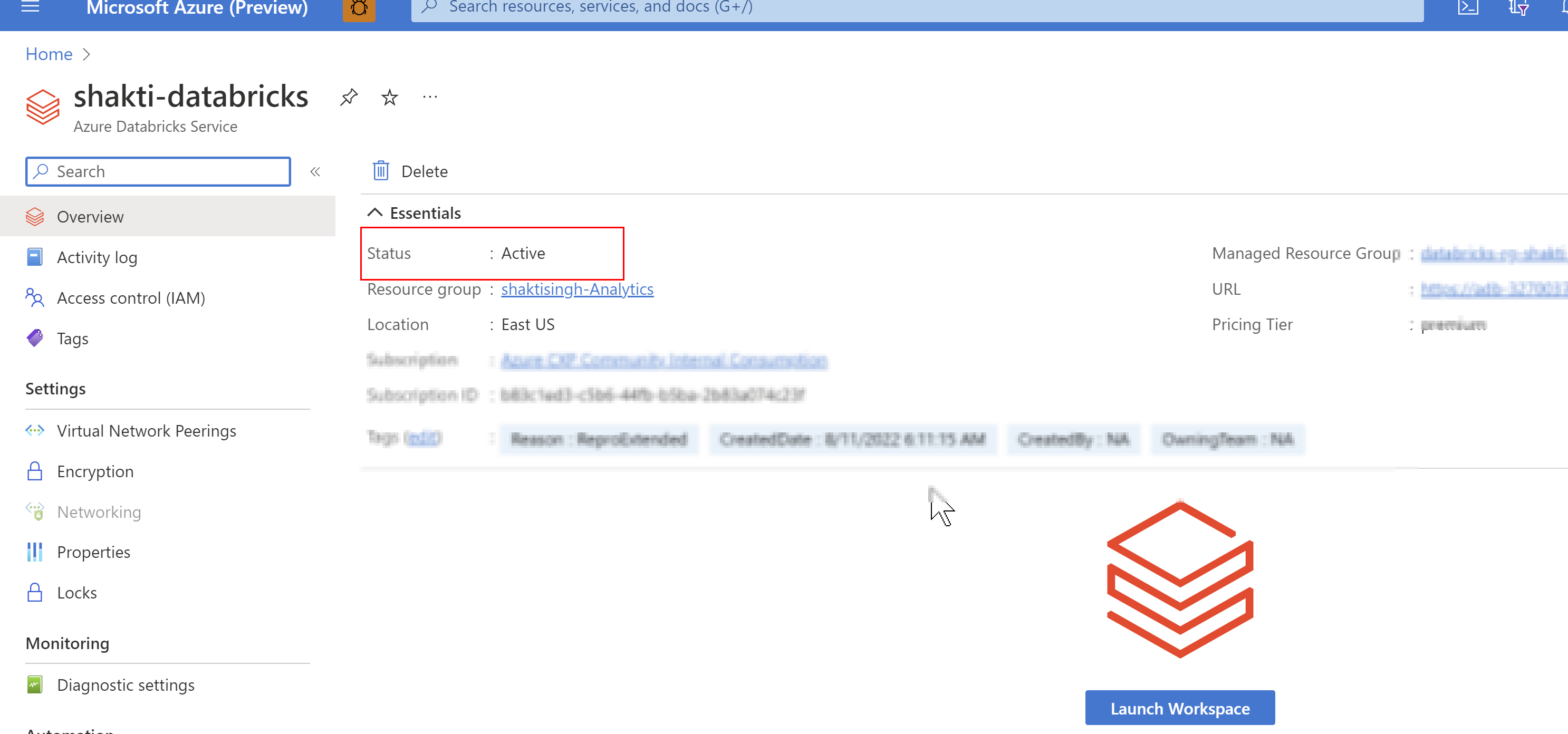Click the Properties bars icon

[x=35, y=552]
